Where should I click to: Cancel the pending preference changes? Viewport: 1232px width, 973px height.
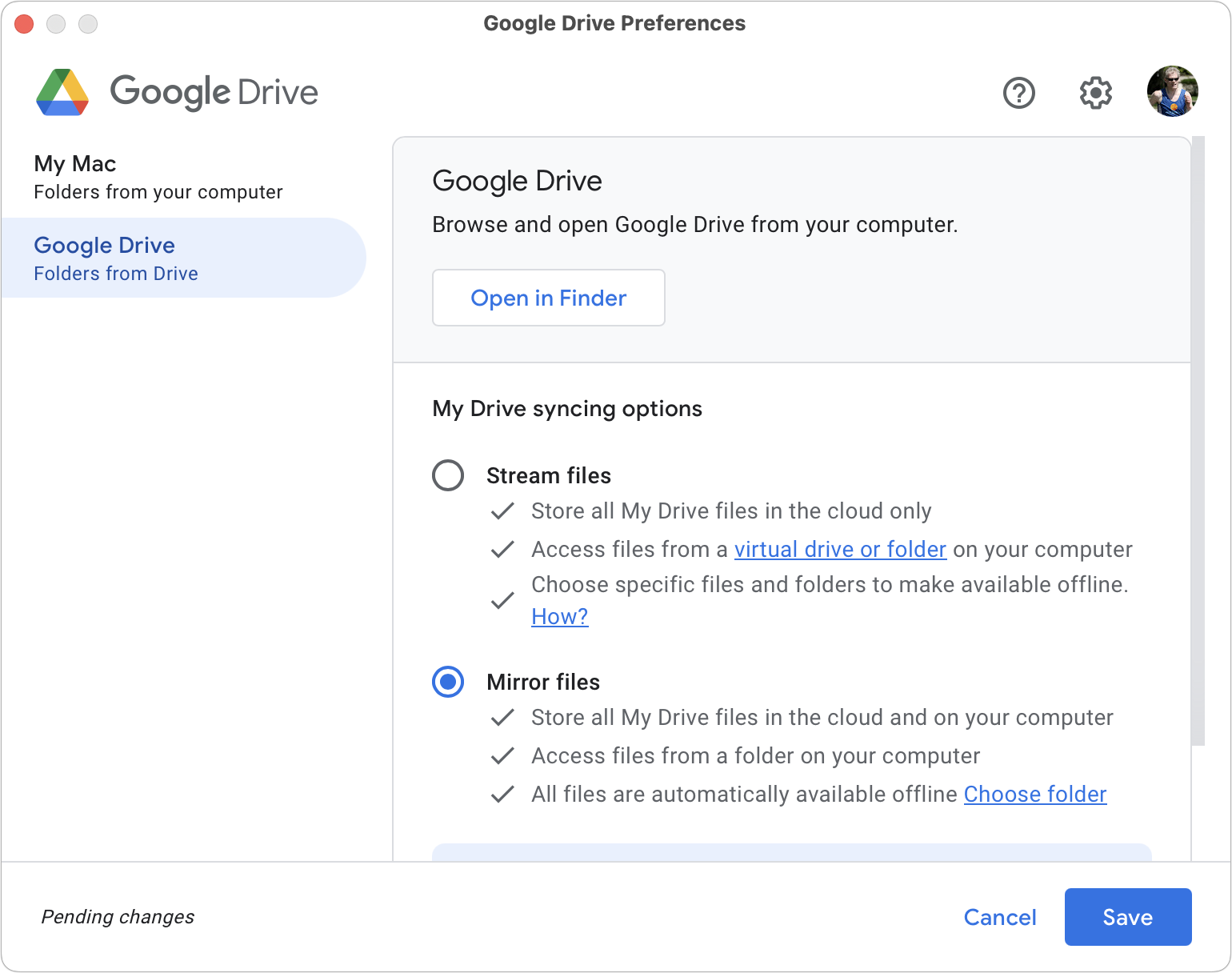point(999,917)
